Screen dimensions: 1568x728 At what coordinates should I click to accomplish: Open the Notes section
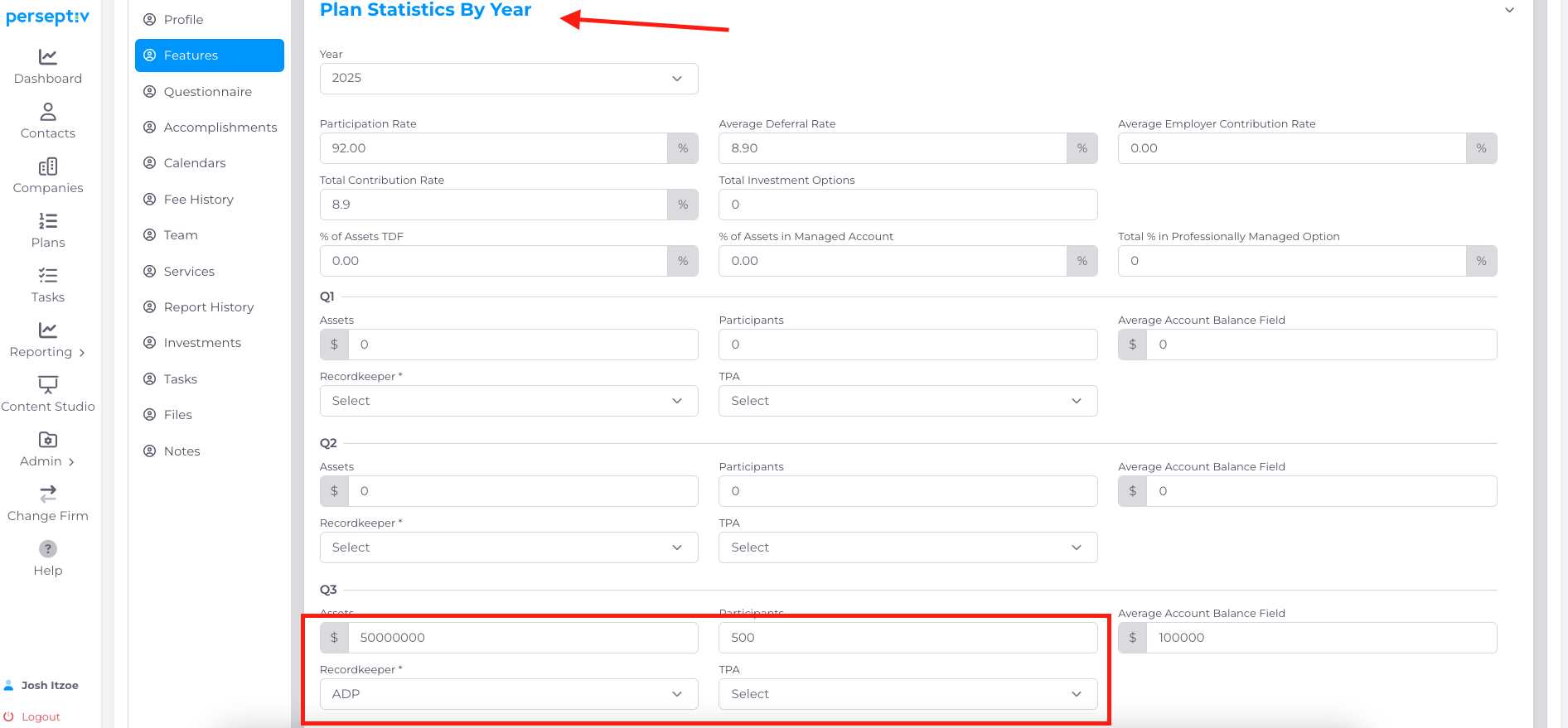click(x=210, y=451)
